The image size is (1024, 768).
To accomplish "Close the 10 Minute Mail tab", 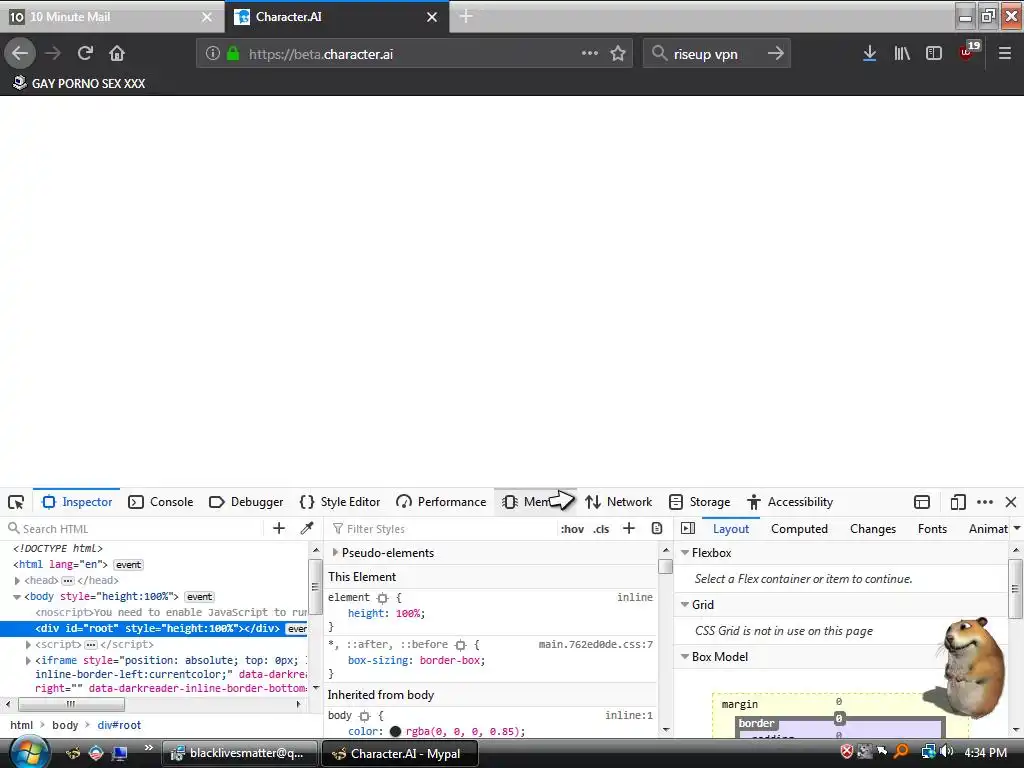I will [207, 17].
